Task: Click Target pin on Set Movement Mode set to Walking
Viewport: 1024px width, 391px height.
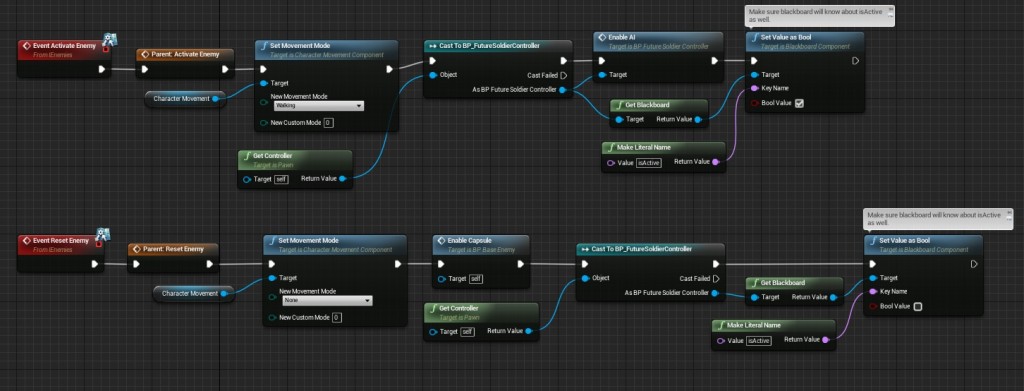Action: click(x=263, y=83)
